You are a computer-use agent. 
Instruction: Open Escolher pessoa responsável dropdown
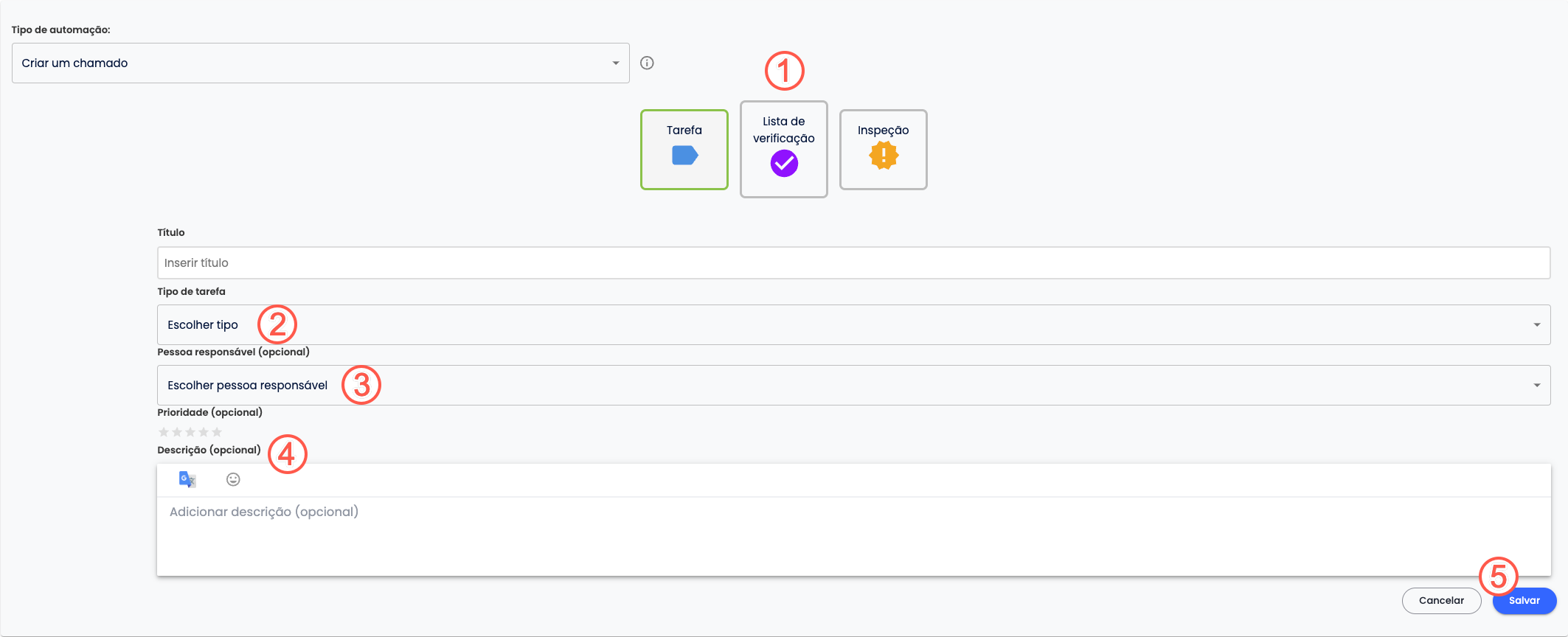click(853, 385)
